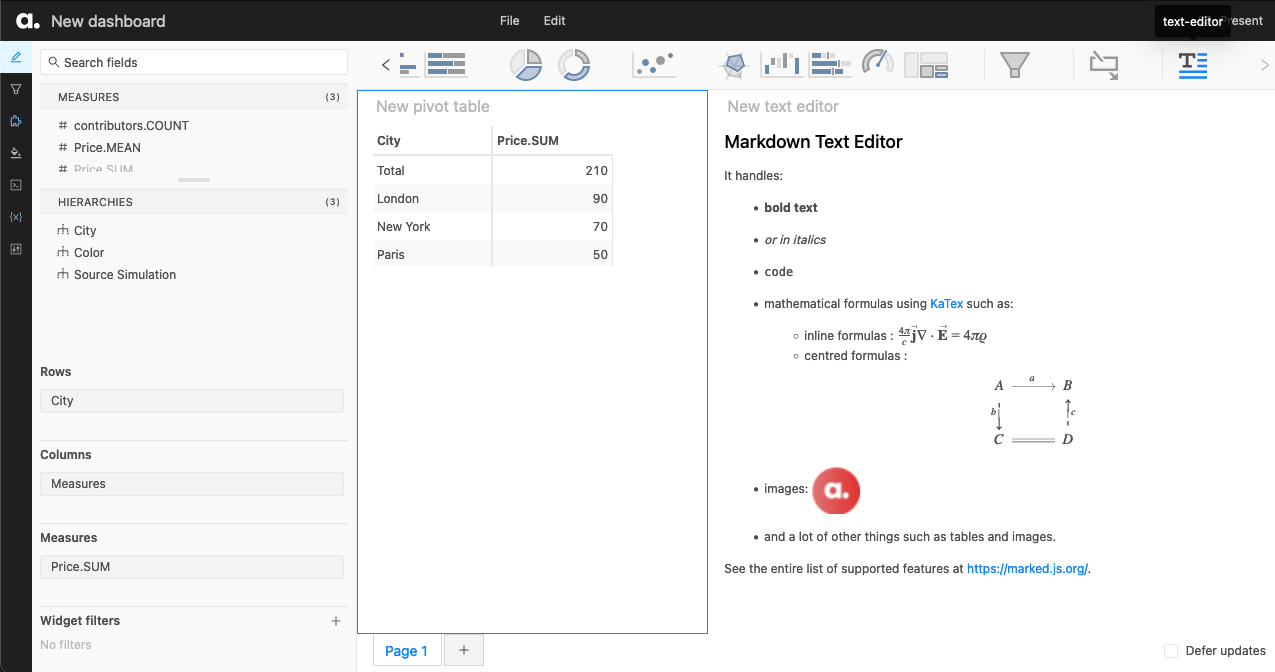Enable the Defer updates checkbox

1171,651
